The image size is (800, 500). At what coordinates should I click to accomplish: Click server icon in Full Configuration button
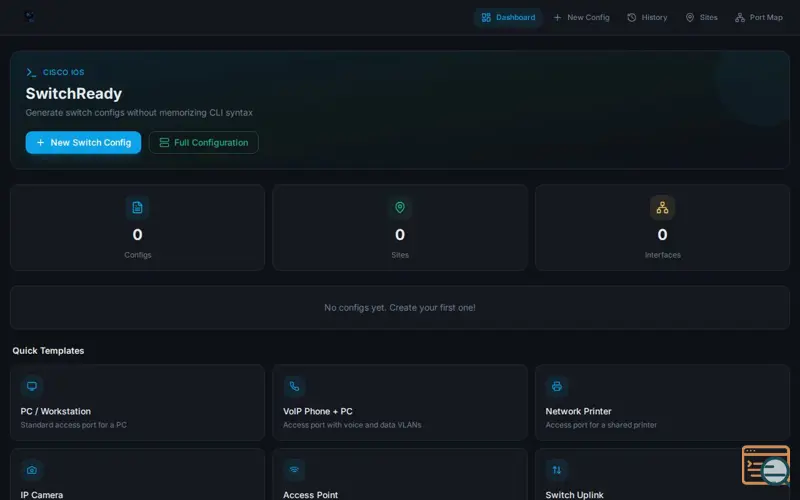[164, 142]
